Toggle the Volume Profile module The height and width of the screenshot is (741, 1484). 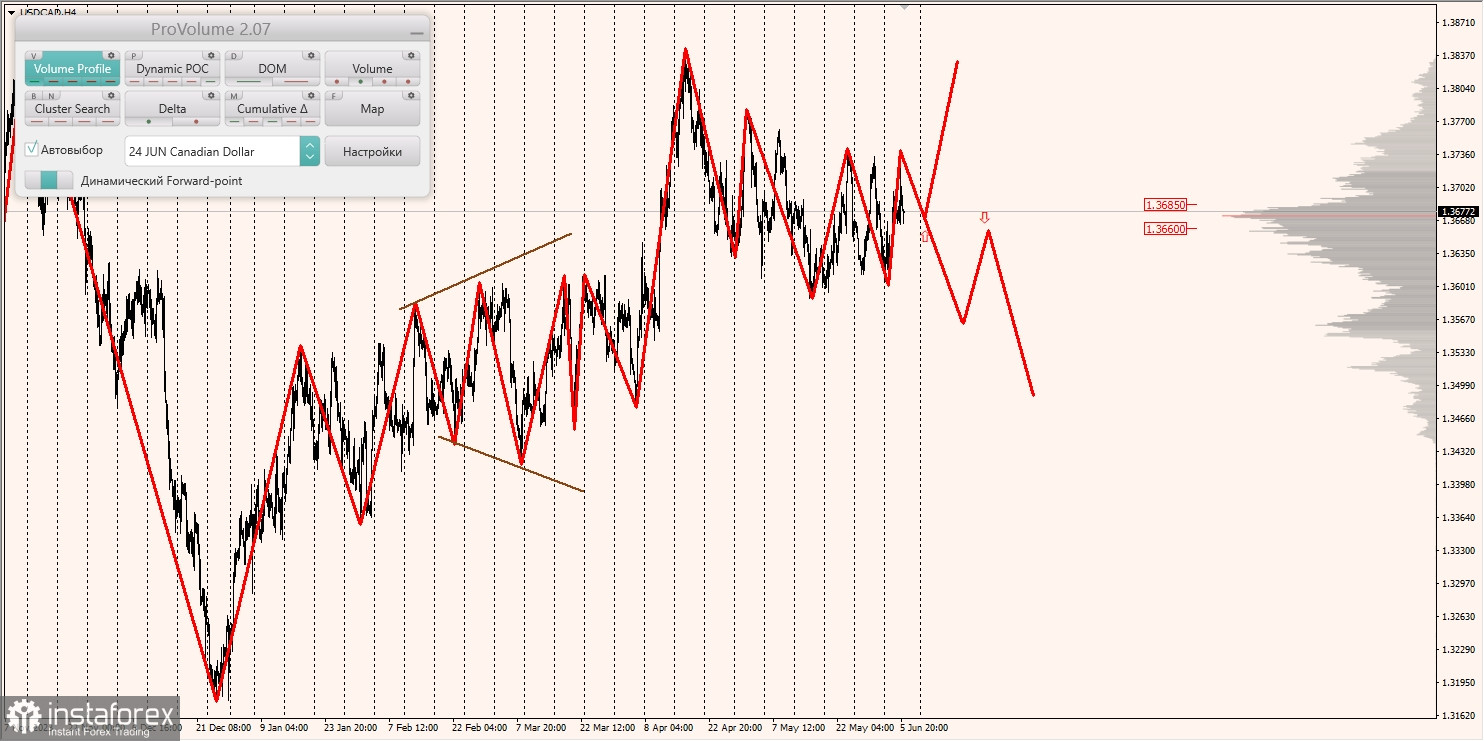72,69
